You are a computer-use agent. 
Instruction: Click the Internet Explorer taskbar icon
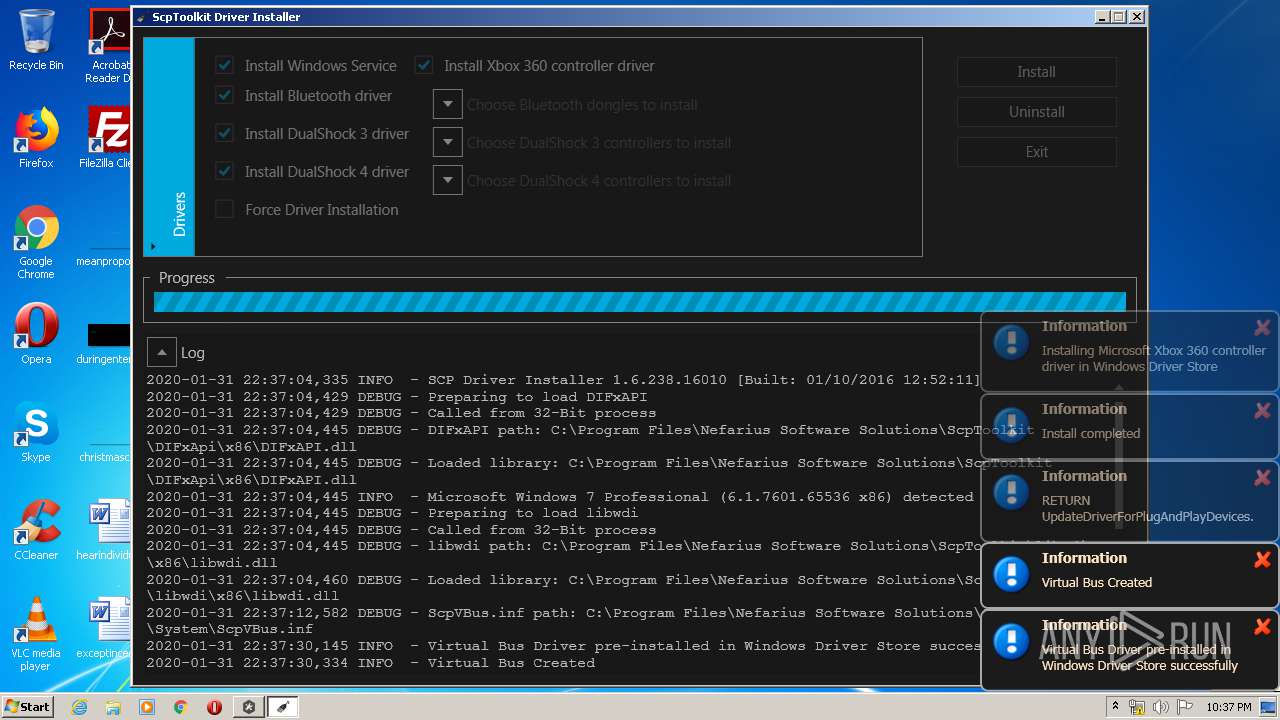79,707
